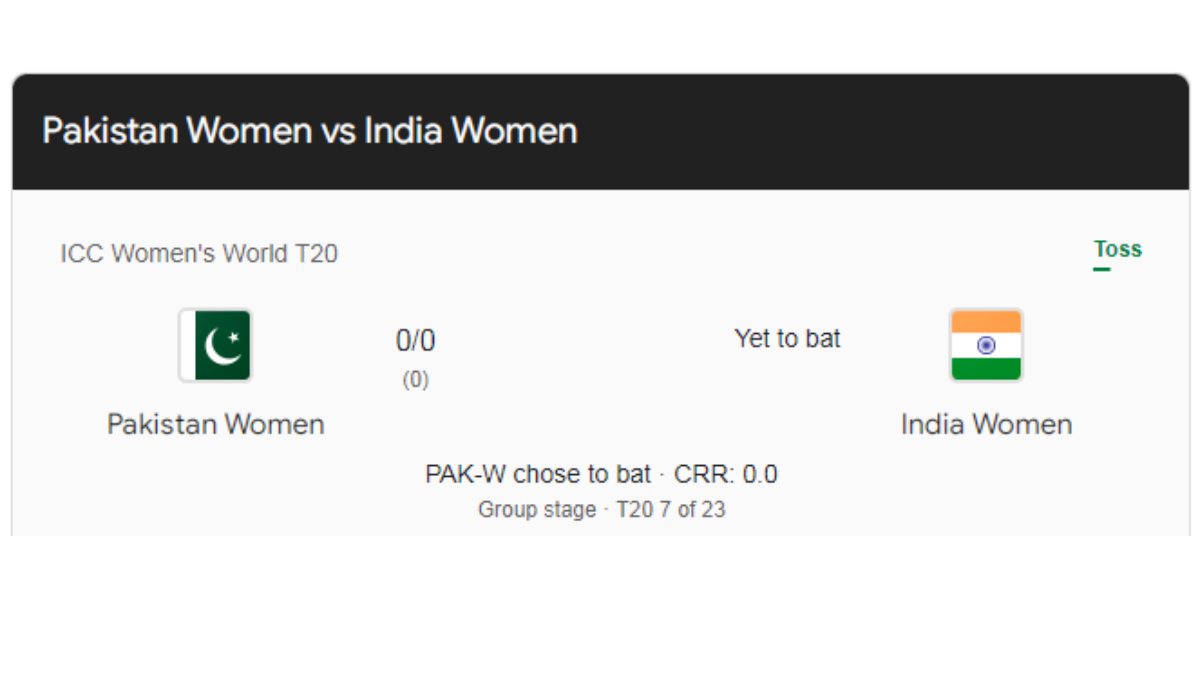Screen dimensions: 1200x675
Task: Select the India Women team name
Action: [x=986, y=424]
